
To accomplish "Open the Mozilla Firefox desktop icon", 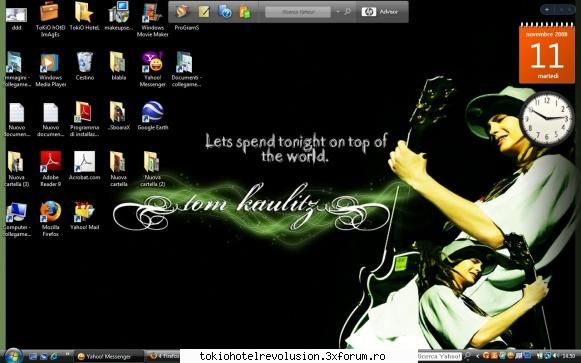I will pos(50,218).
